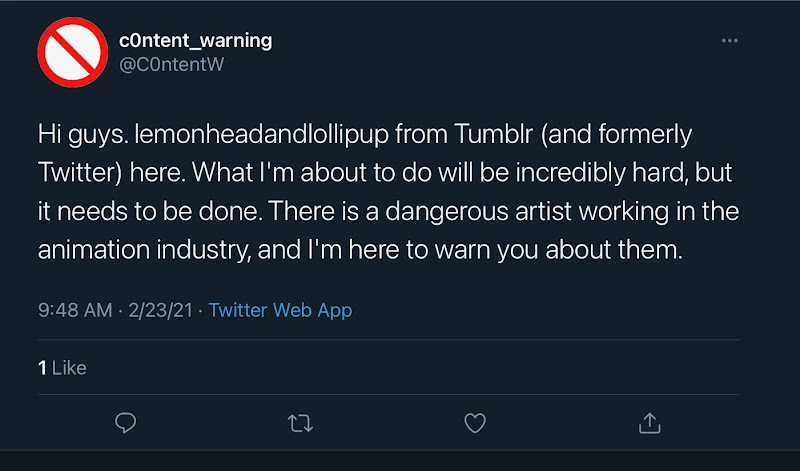Viewport: 800px width, 471px height.
Task: Click the 9:48 AM timestamp
Action: pos(75,310)
